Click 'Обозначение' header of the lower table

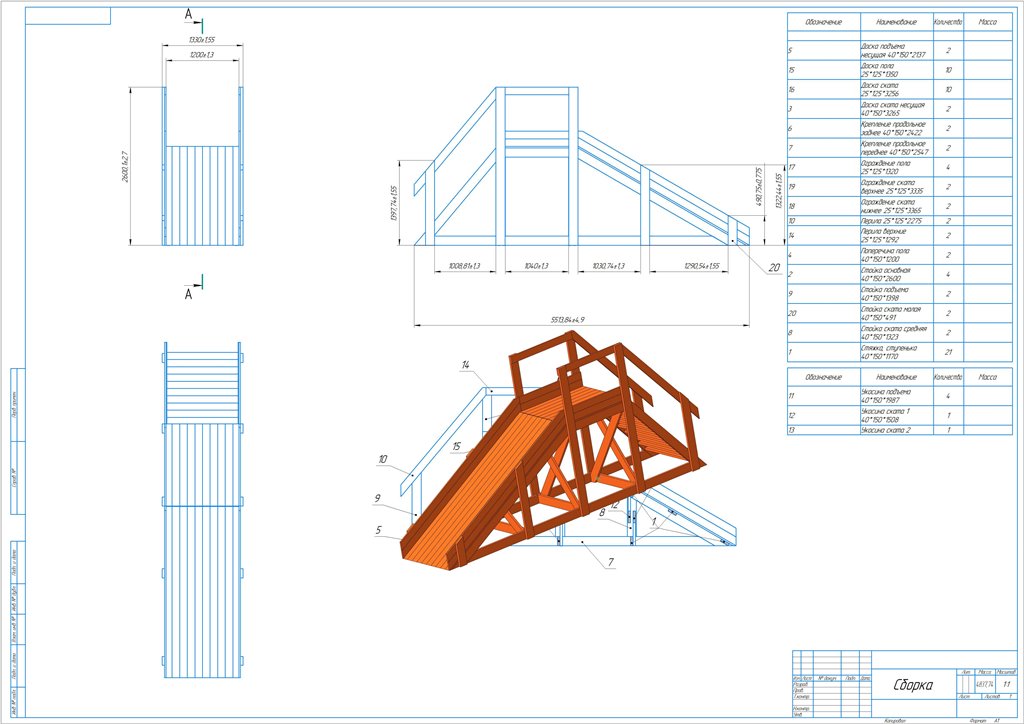click(x=824, y=377)
